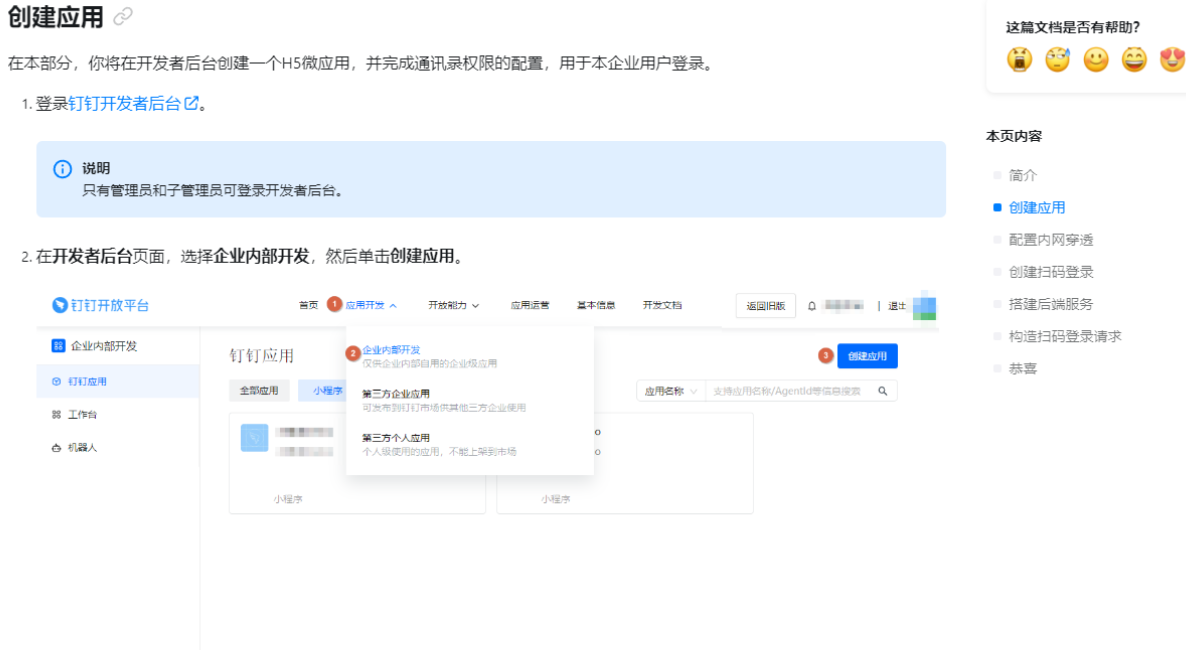Pick the gently smiling emoji rating

click(x=1096, y=59)
